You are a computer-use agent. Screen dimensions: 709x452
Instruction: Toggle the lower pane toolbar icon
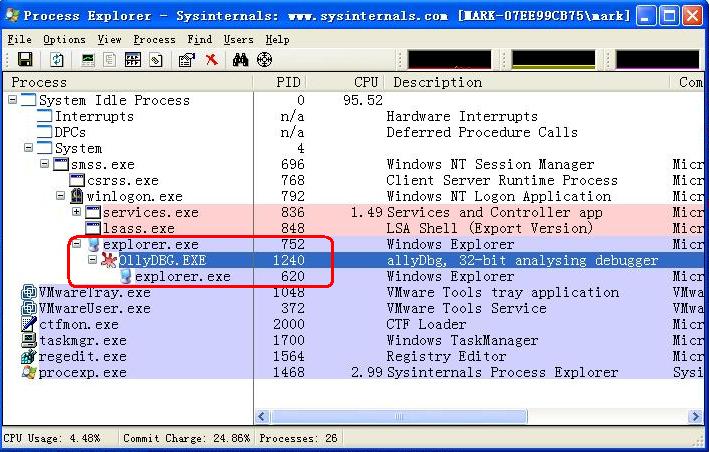(x=133, y=60)
